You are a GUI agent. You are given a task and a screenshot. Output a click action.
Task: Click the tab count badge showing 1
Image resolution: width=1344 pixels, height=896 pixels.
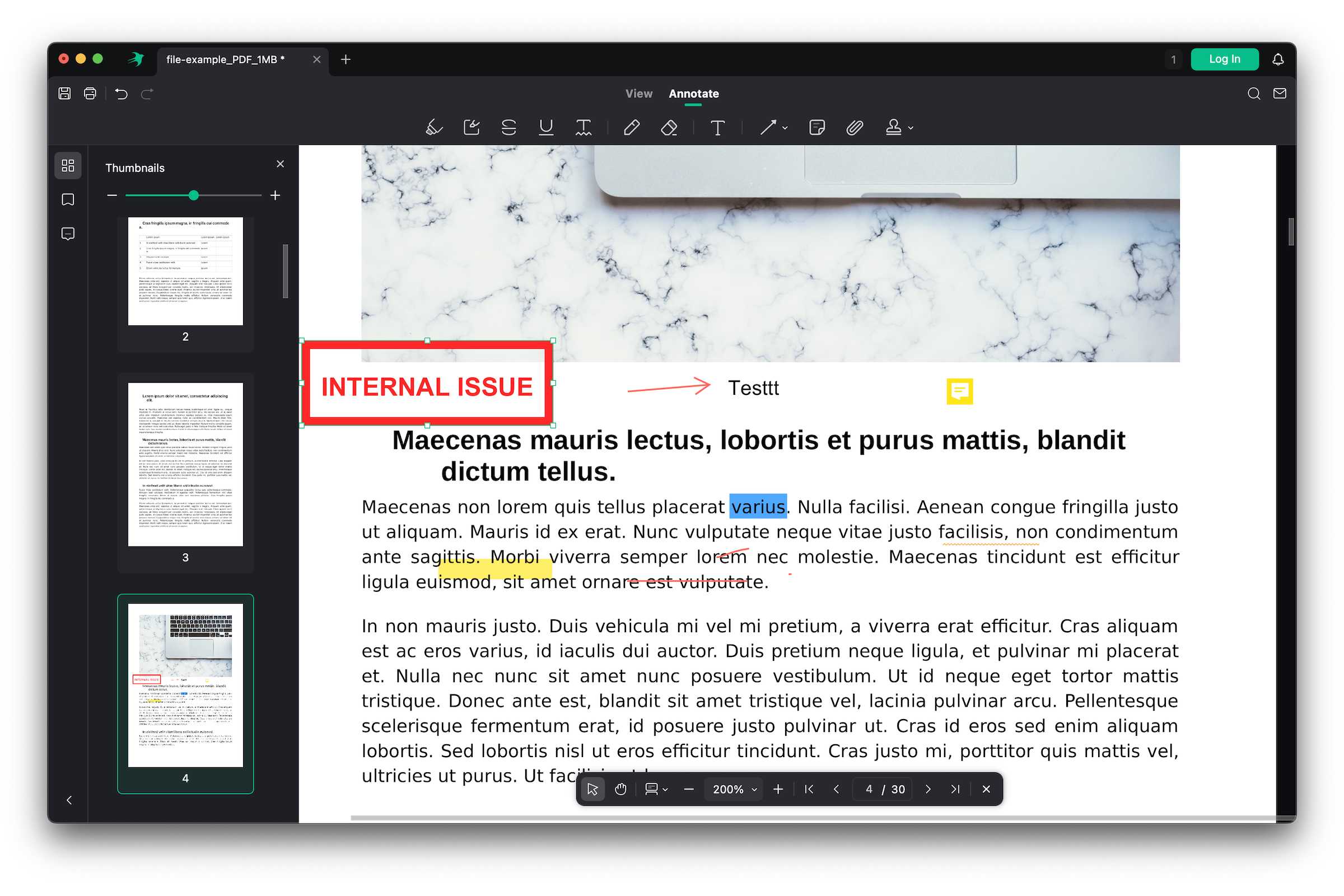point(1173,59)
